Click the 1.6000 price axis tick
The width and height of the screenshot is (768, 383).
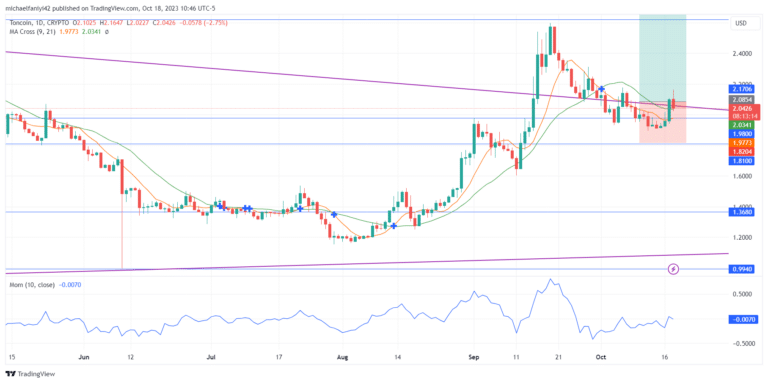743,176
